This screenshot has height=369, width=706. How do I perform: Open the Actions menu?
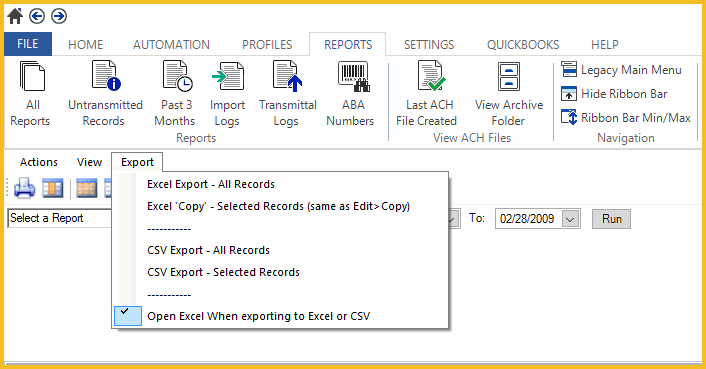coord(39,162)
